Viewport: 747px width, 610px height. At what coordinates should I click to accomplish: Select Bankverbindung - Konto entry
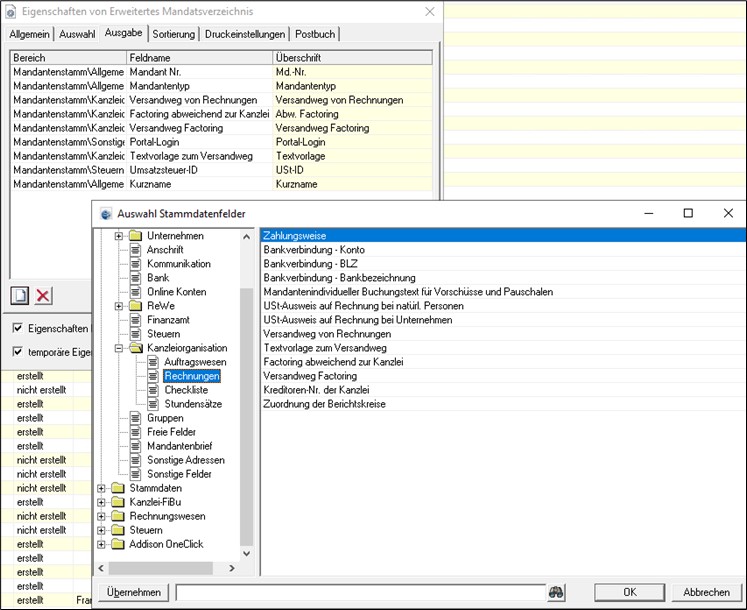503,250
